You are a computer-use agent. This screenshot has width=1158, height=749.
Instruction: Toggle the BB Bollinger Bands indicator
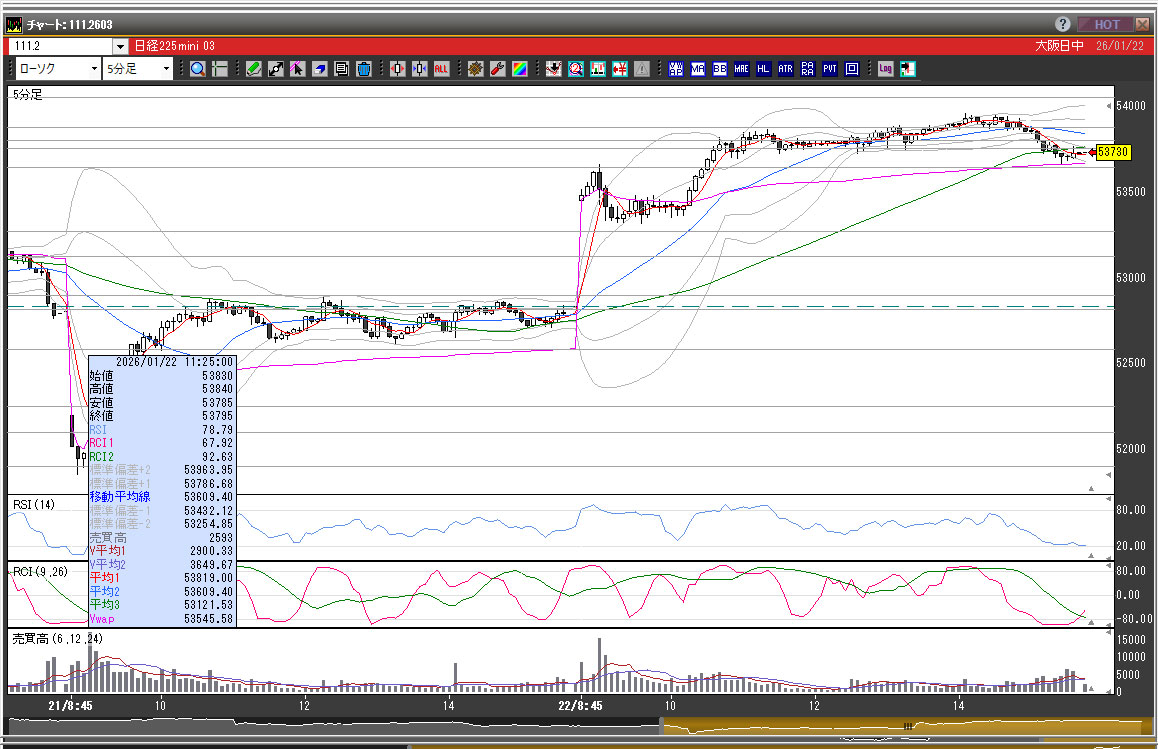click(719, 69)
